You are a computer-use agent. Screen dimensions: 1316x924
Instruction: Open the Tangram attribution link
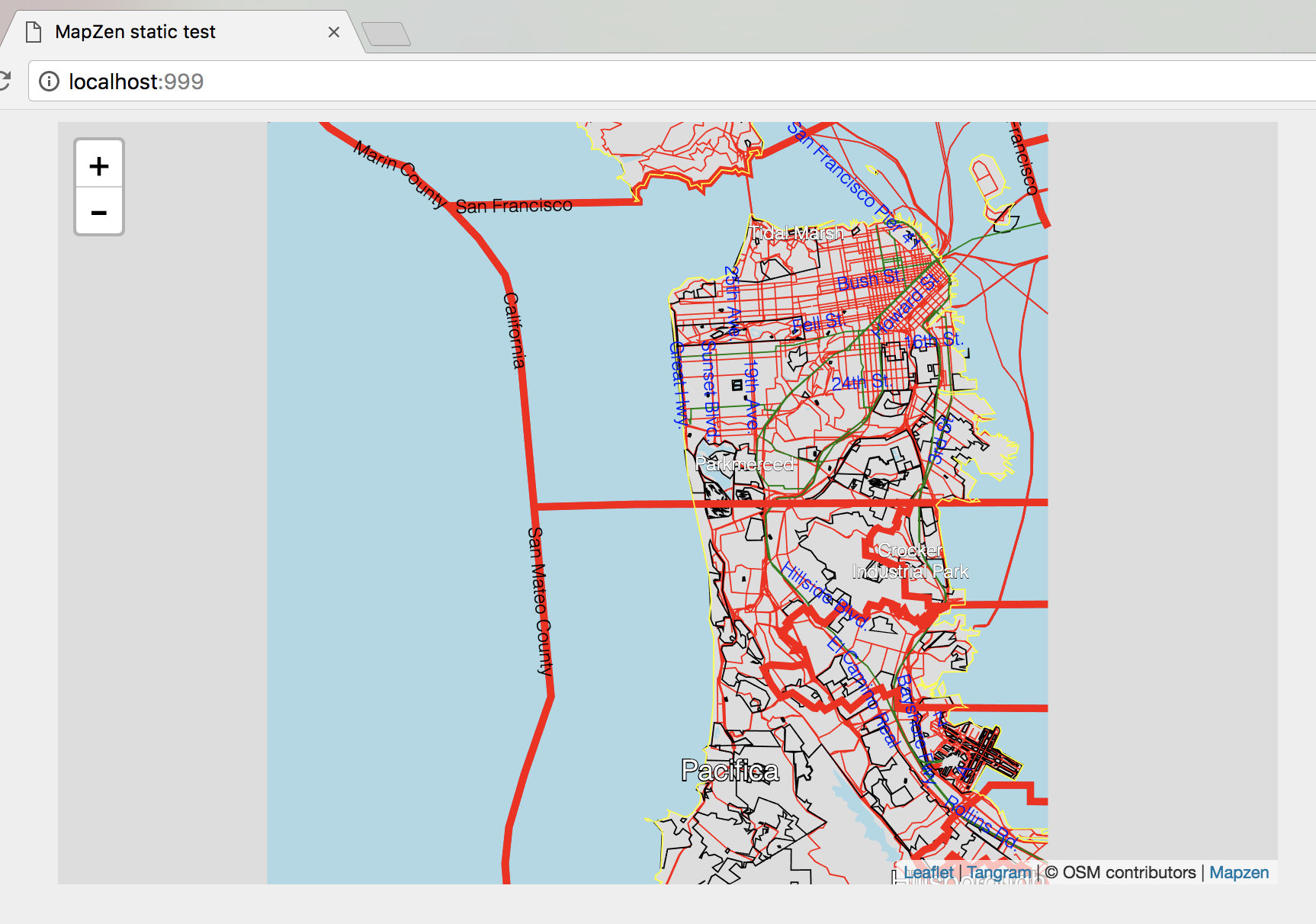[x=999, y=872]
